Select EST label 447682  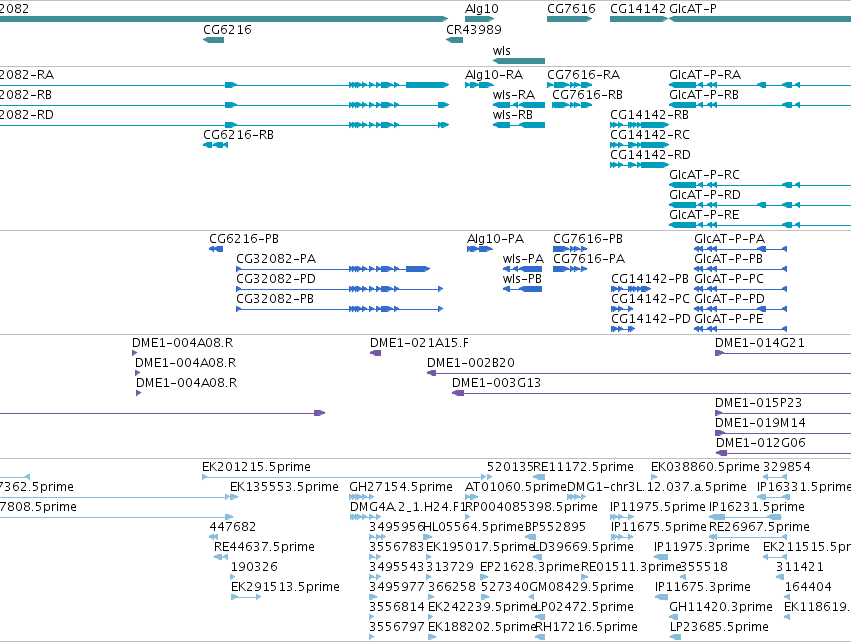point(233,527)
